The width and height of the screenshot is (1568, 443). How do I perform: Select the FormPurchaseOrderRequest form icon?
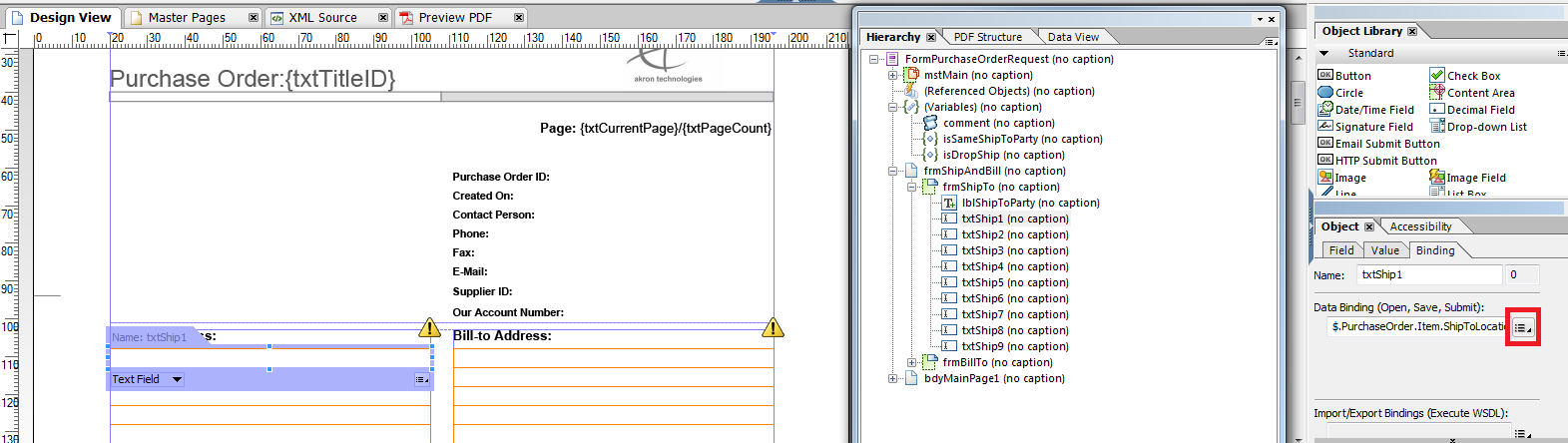tap(892, 59)
